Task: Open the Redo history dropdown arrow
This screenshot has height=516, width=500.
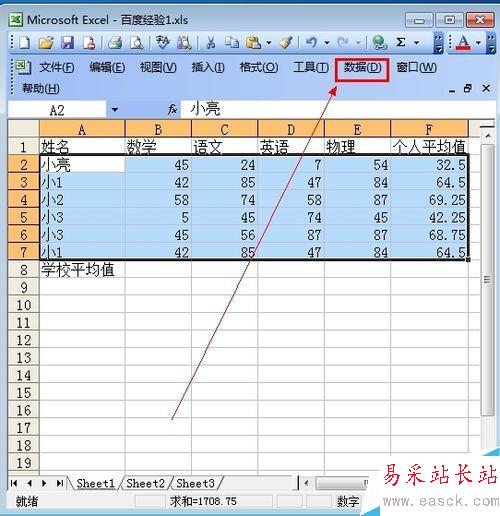Action: pyautogui.click(x=358, y=43)
